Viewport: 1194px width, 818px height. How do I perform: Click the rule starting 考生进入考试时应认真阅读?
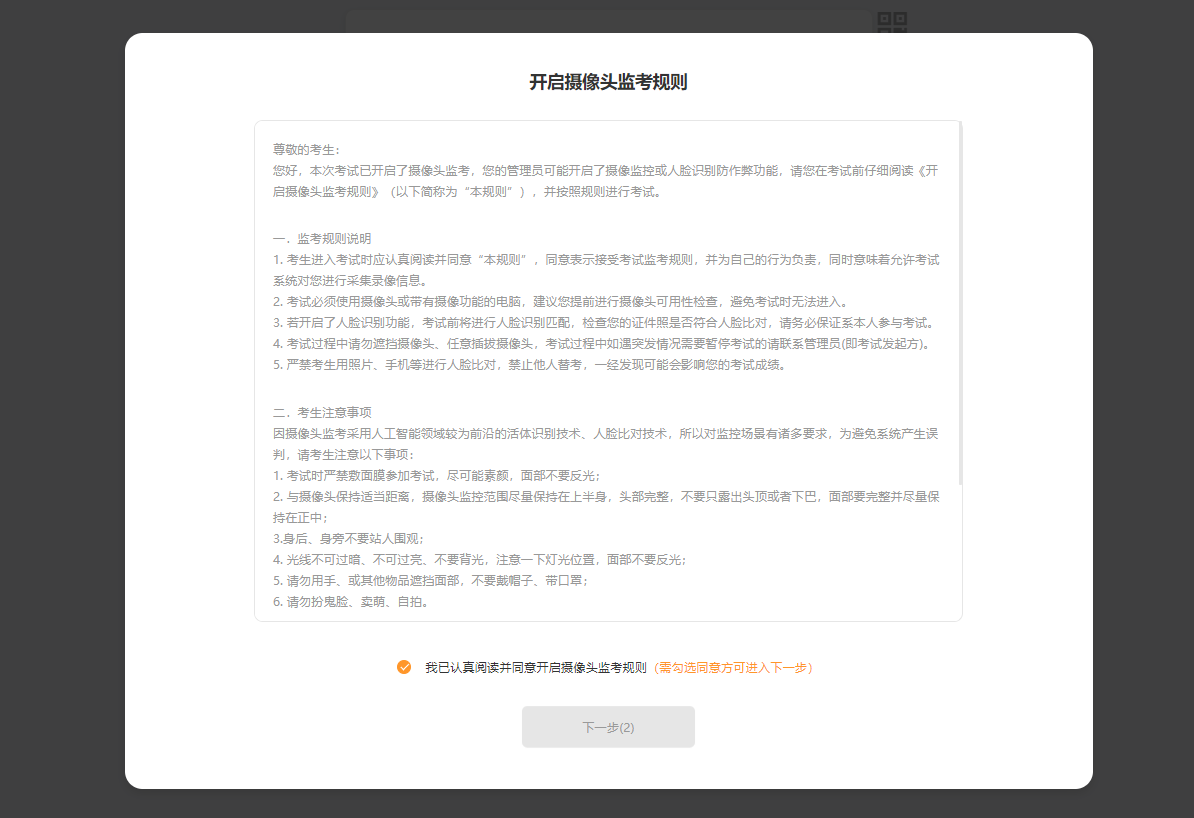(x=606, y=260)
